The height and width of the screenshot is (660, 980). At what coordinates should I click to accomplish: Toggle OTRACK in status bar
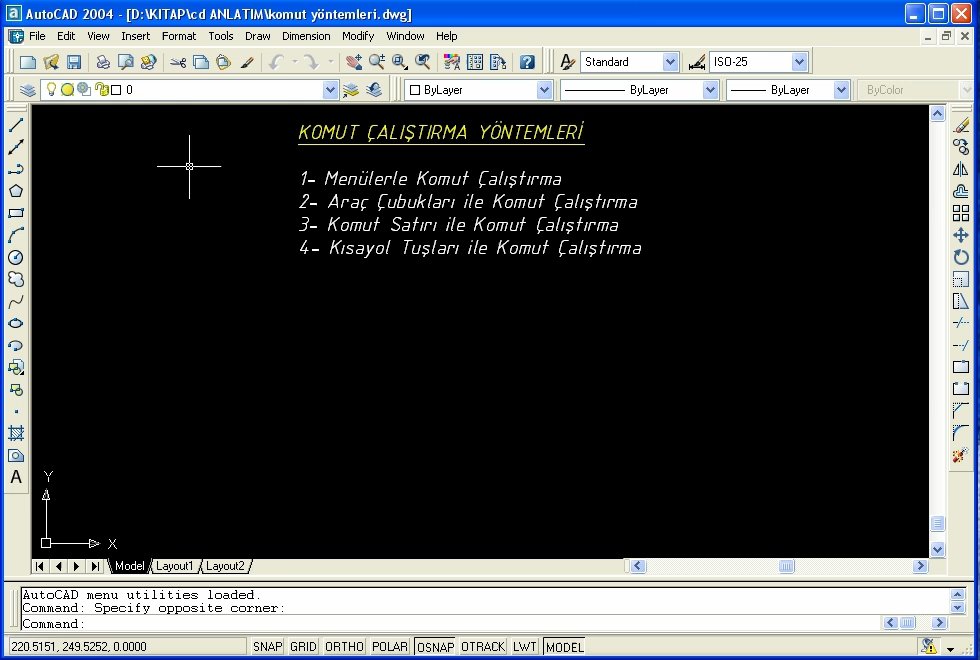click(483, 646)
